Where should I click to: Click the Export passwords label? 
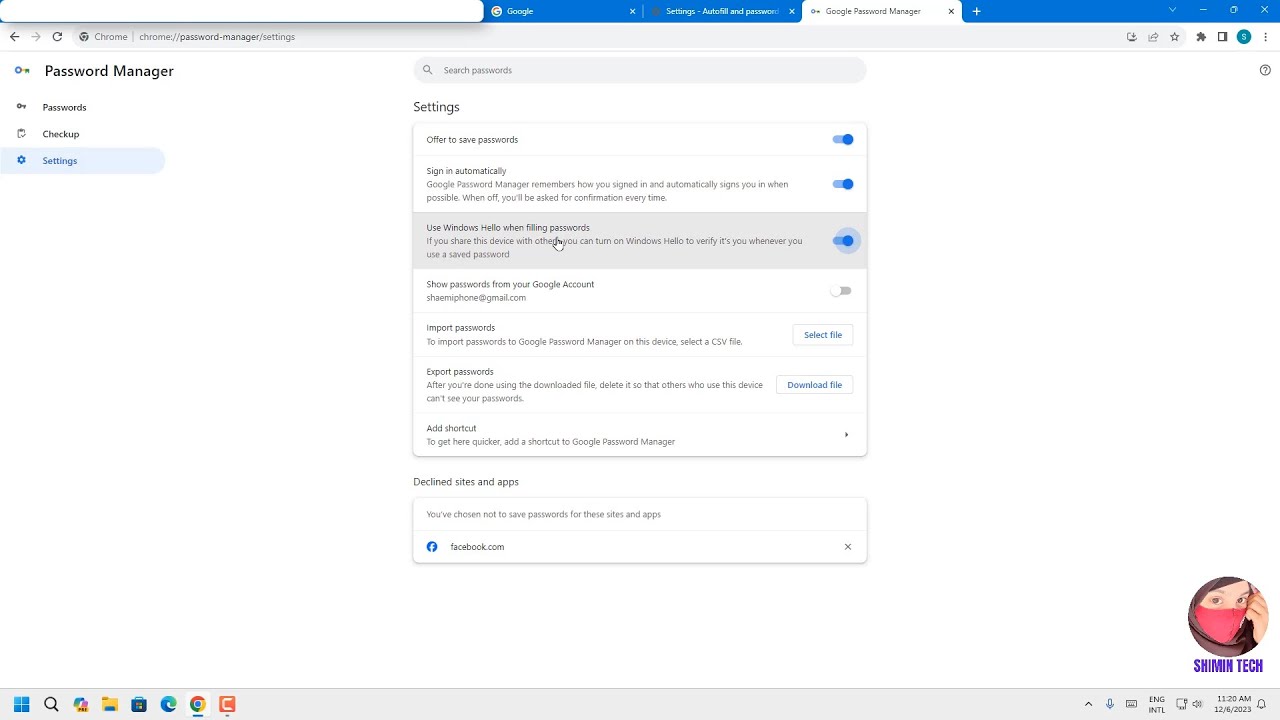coord(460,372)
